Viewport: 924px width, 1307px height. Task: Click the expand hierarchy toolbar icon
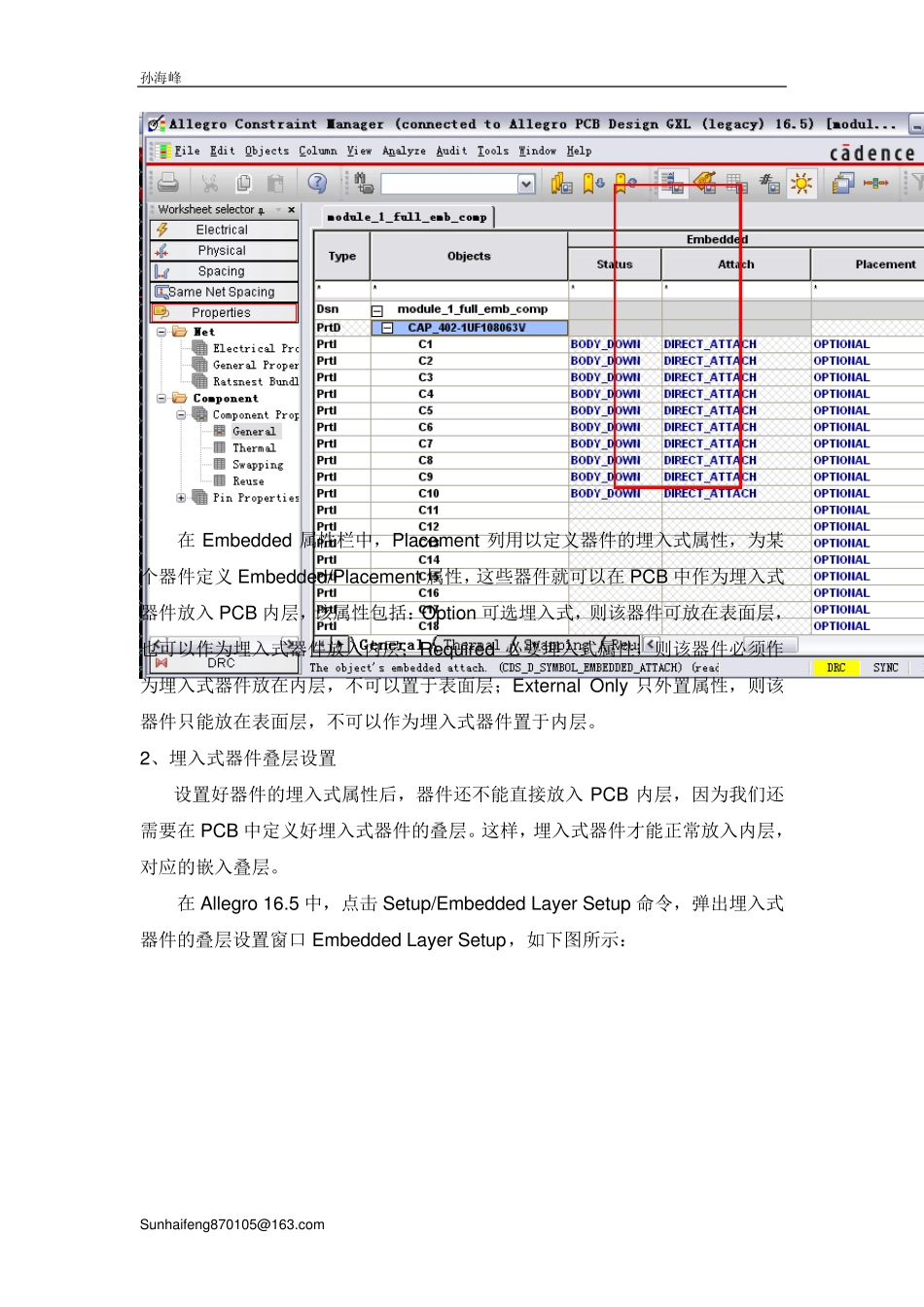(673, 183)
